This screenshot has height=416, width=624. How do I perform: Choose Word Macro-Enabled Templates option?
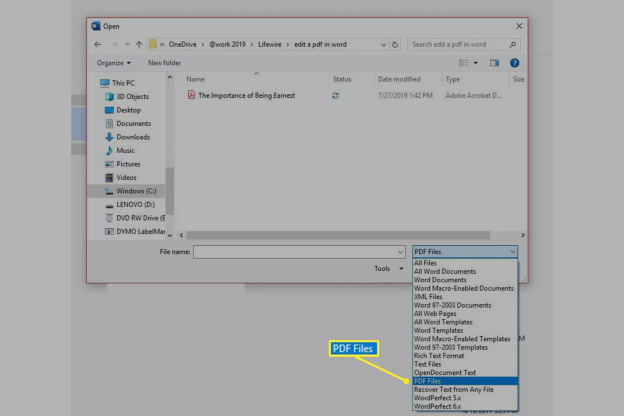click(x=465, y=339)
